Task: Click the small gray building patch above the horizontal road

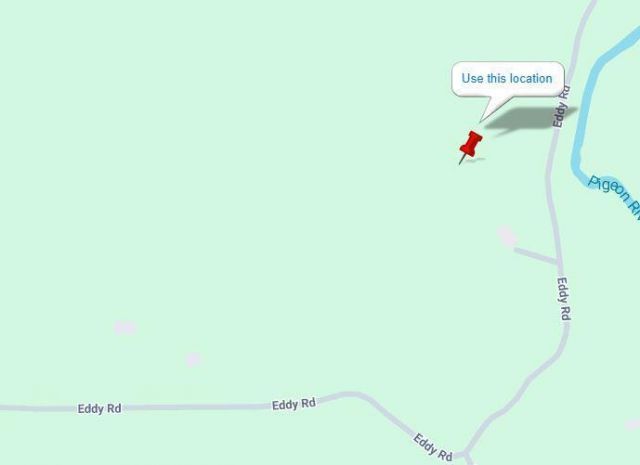Action: click(x=193, y=359)
